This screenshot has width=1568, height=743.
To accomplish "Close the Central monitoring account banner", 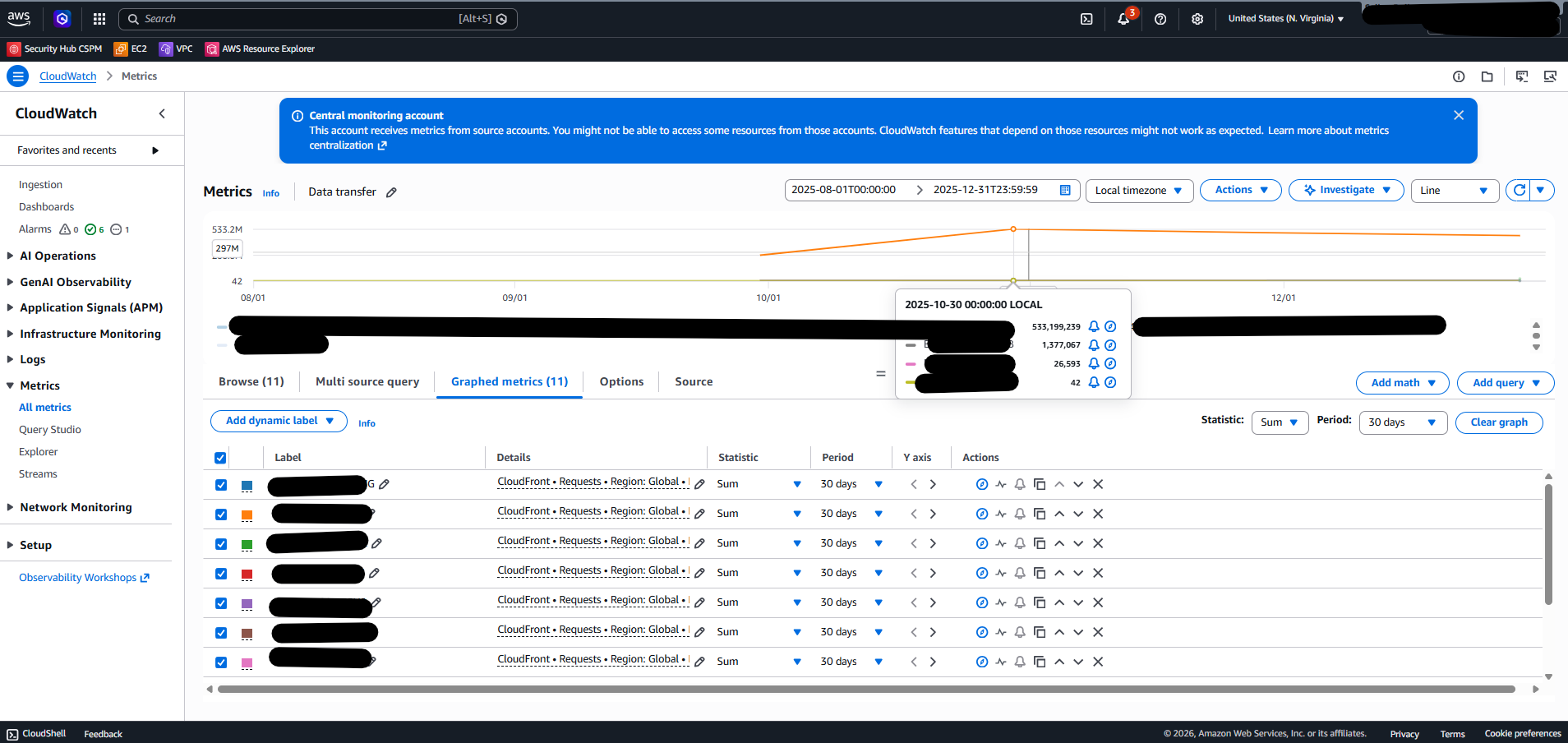I will tap(1459, 115).
